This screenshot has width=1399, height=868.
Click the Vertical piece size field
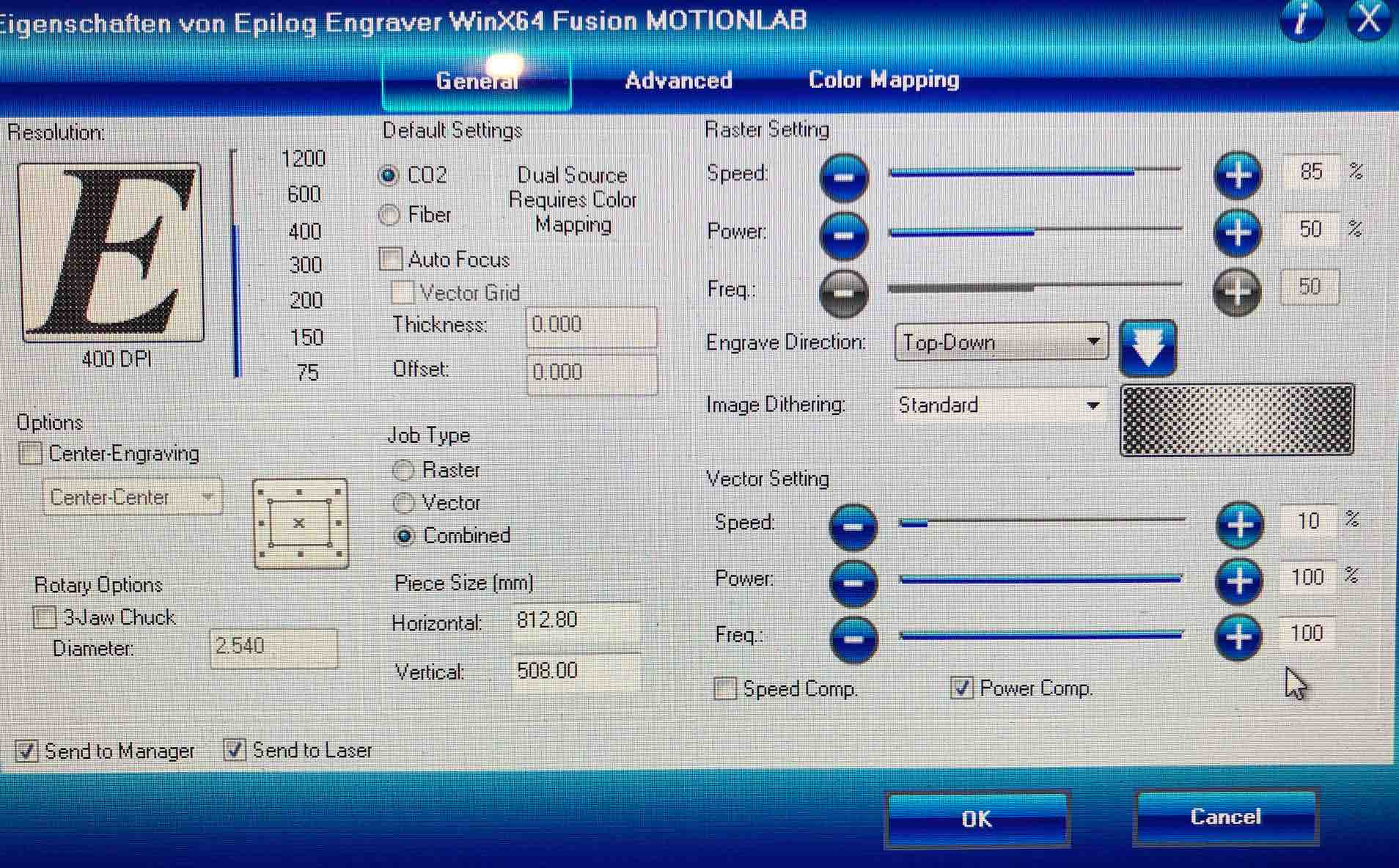click(576, 671)
